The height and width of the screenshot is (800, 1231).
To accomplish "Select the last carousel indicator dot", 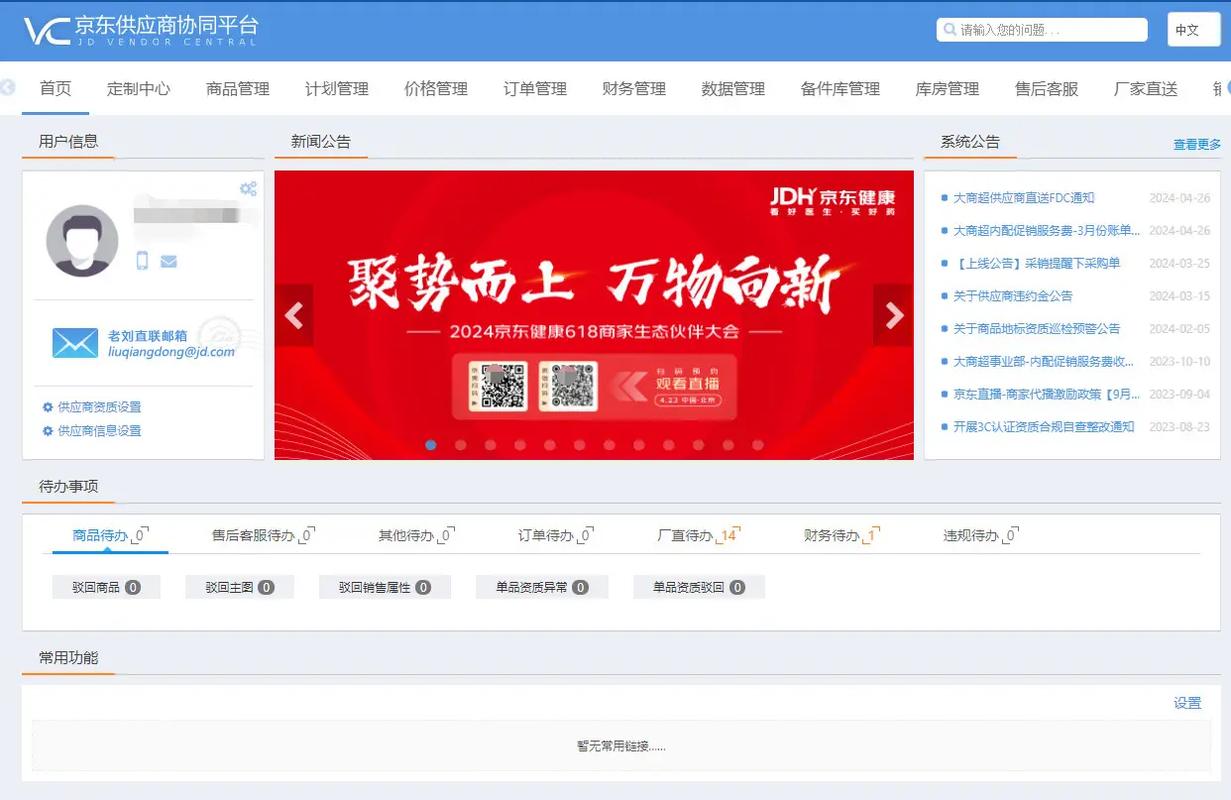I will tap(758, 445).
